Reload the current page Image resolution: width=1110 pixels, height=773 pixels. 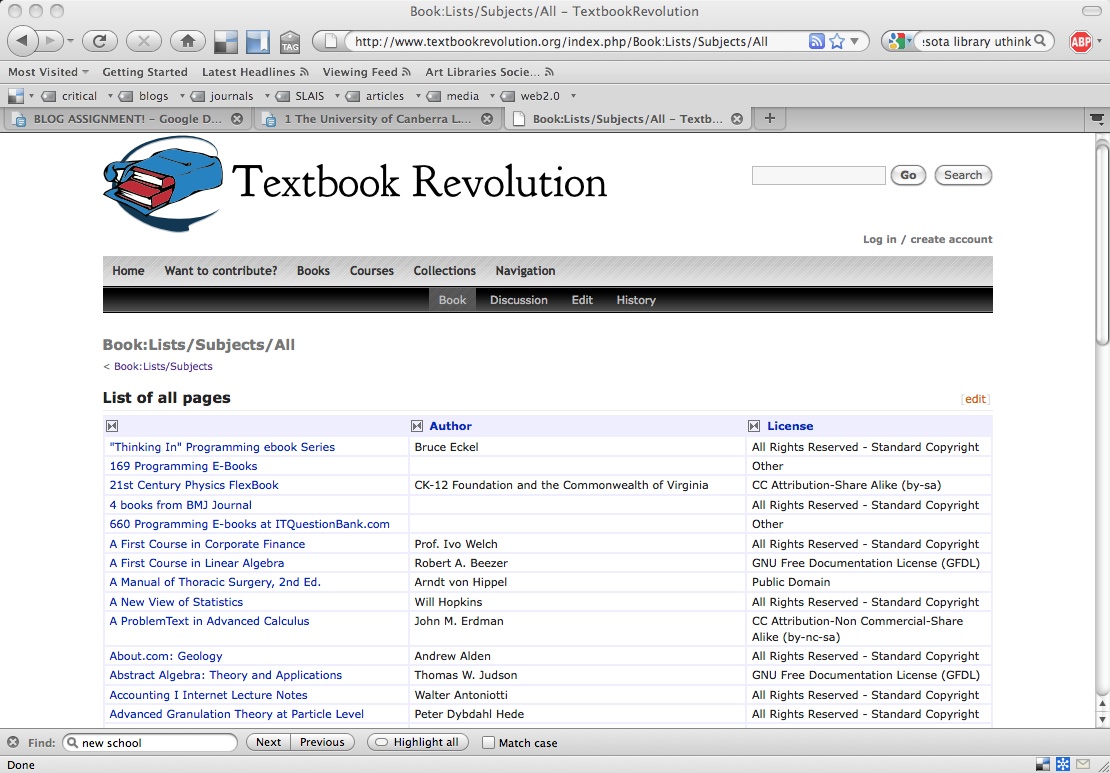point(99,41)
